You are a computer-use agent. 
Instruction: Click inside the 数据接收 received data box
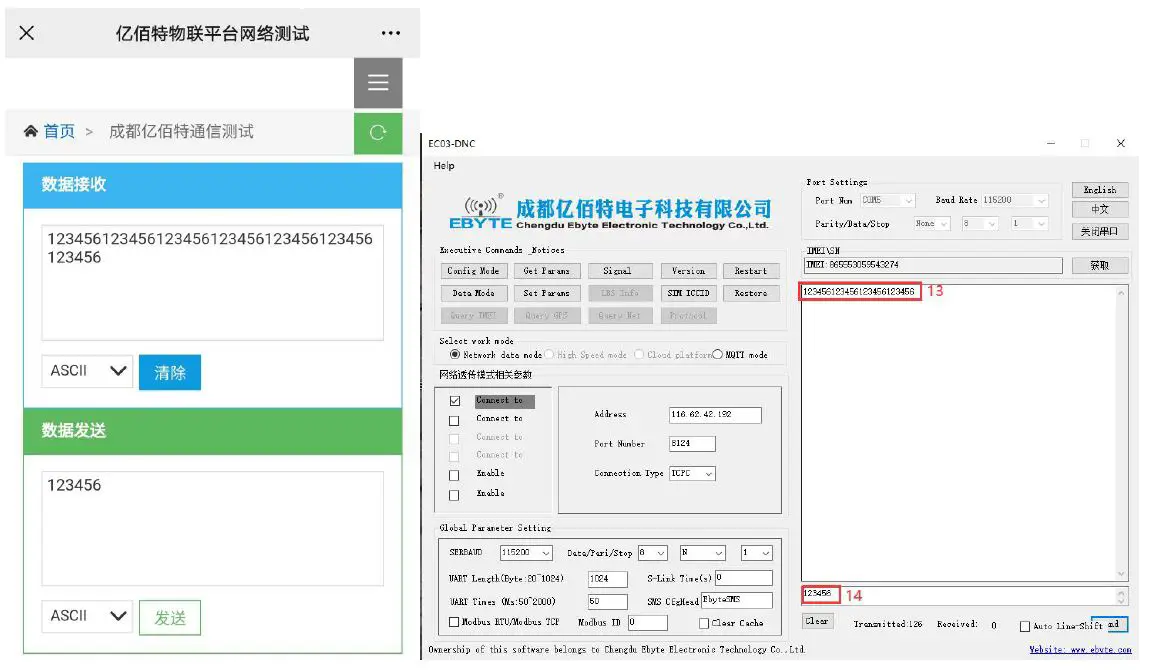click(213, 282)
